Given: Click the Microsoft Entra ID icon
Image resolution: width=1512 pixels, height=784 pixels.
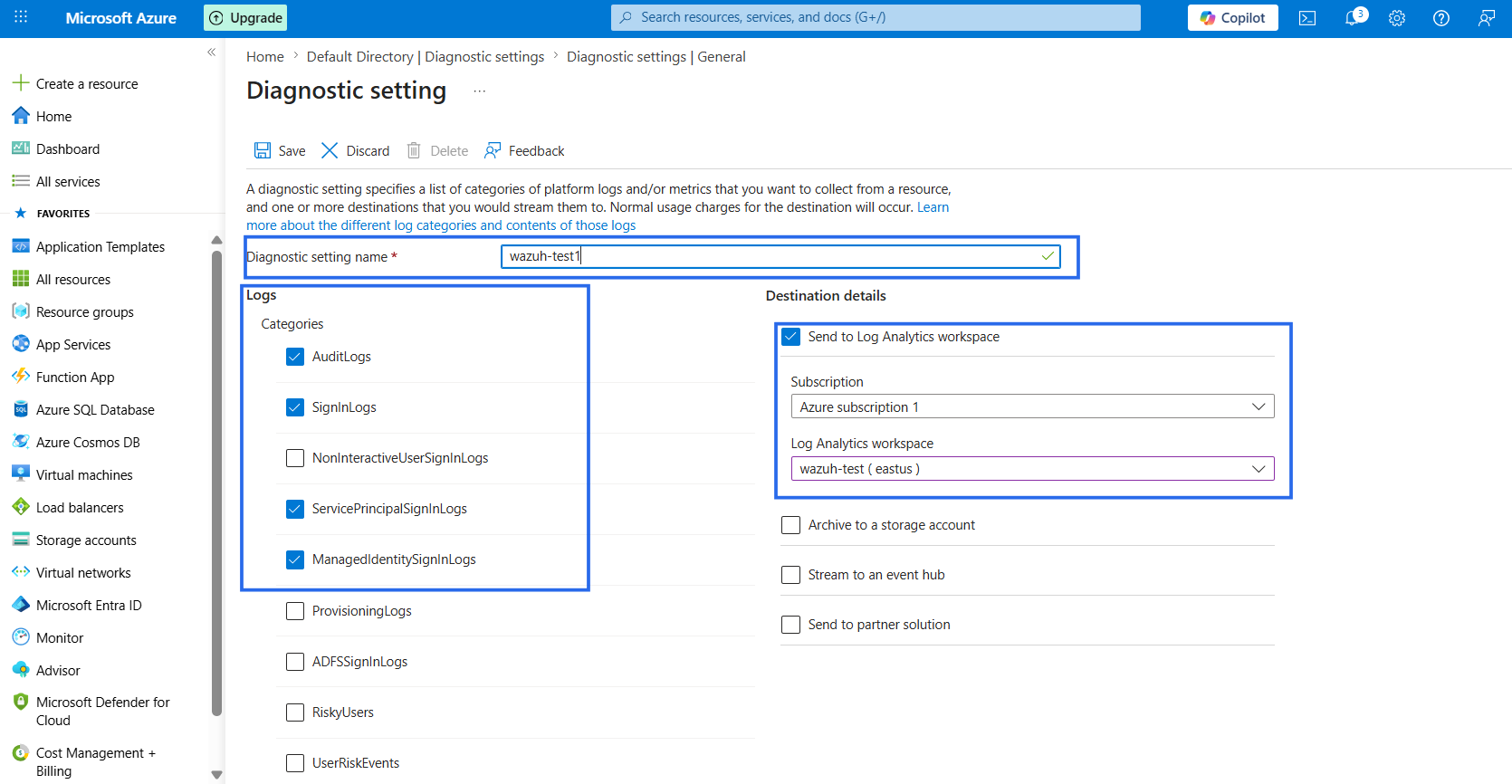Looking at the screenshot, I should [x=21, y=605].
